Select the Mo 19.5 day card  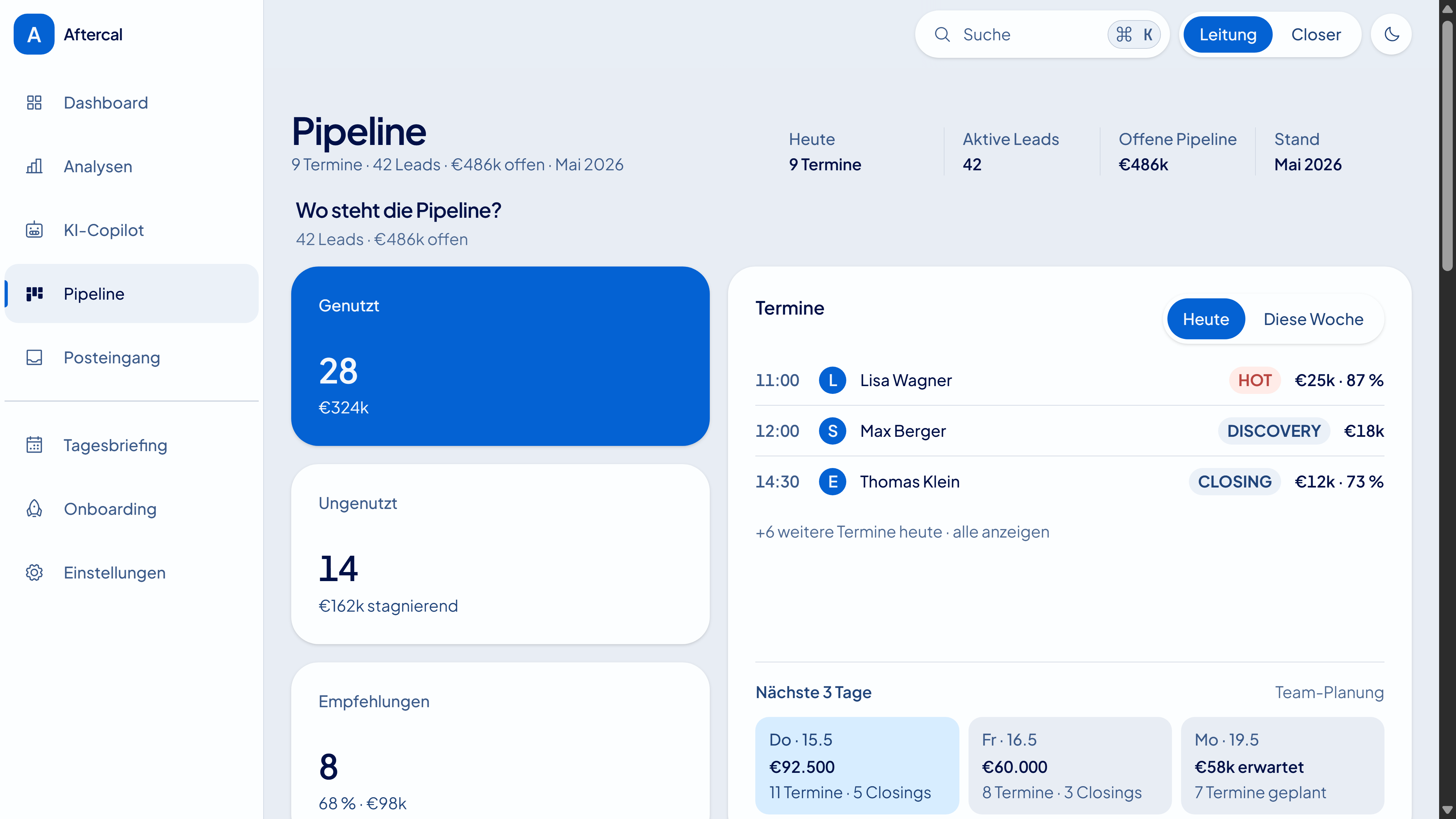(x=1282, y=765)
